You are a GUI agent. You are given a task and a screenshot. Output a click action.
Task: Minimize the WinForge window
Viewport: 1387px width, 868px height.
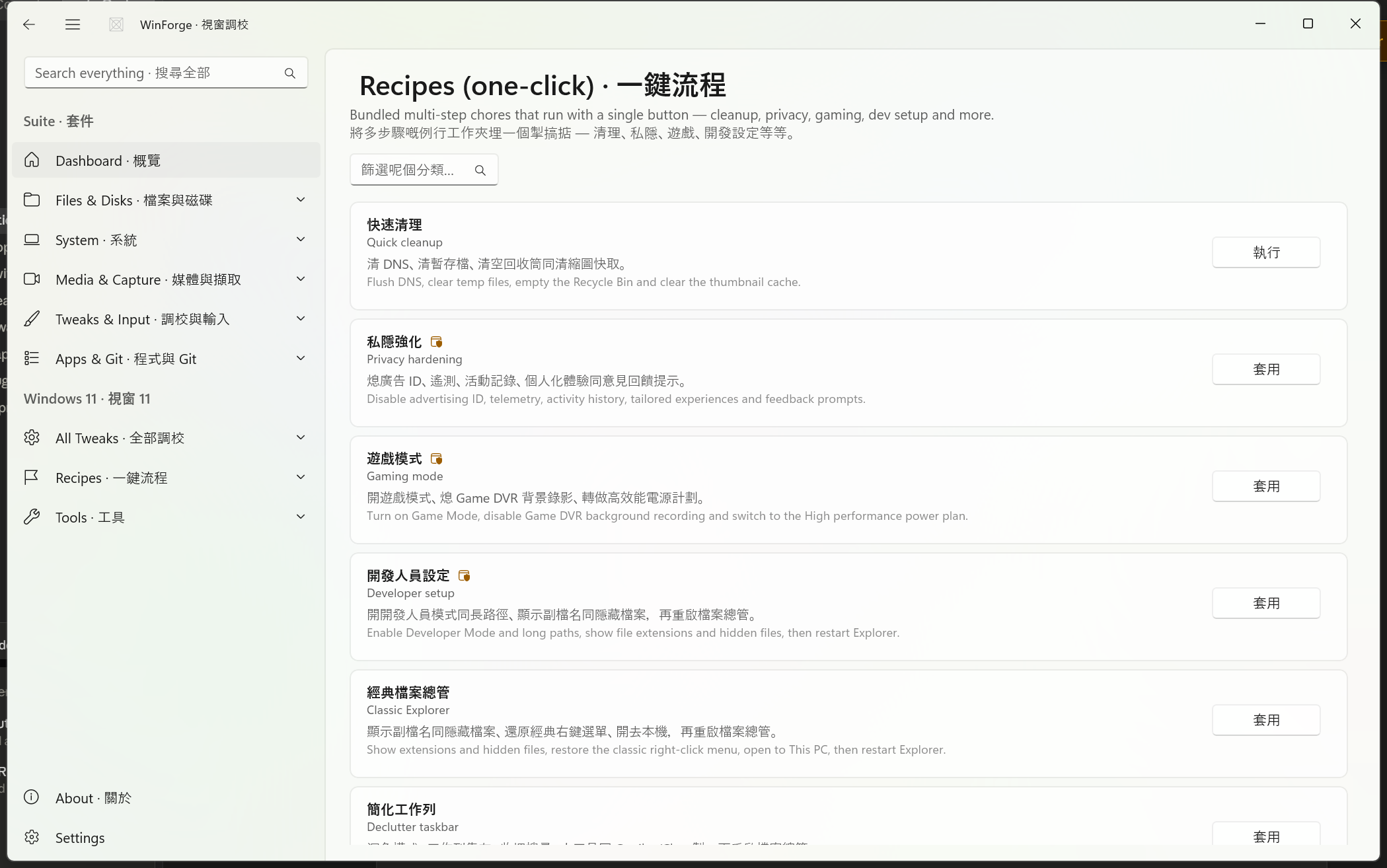click(x=1260, y=24)
